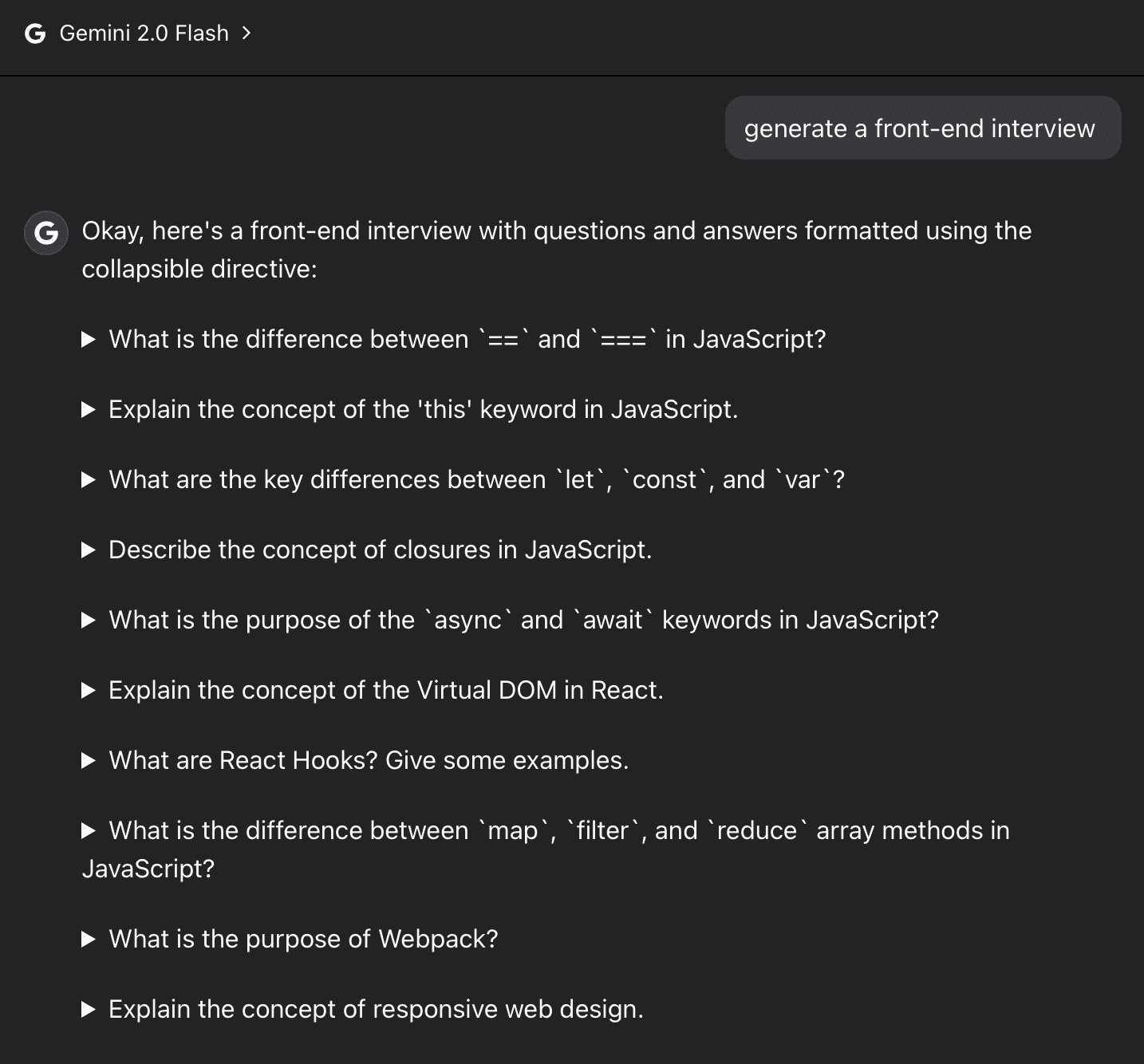The image size is (1144, 1064).
Task: Click the Google G logo in header
Action: click(x=35, y=33)
